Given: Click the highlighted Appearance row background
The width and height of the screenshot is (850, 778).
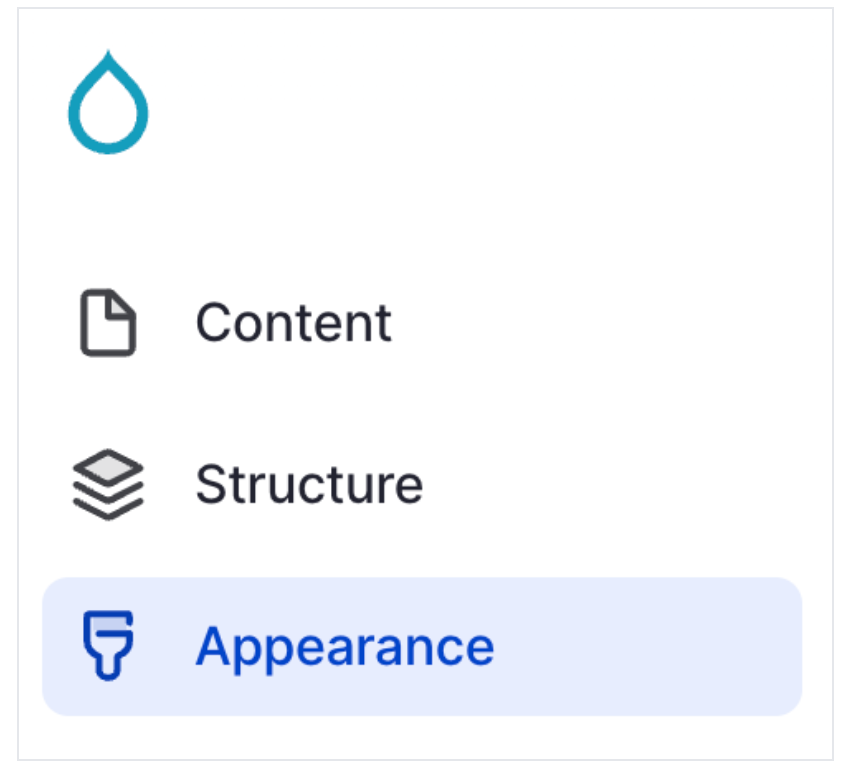Looking at the screenshot, I should click(650, 647).
